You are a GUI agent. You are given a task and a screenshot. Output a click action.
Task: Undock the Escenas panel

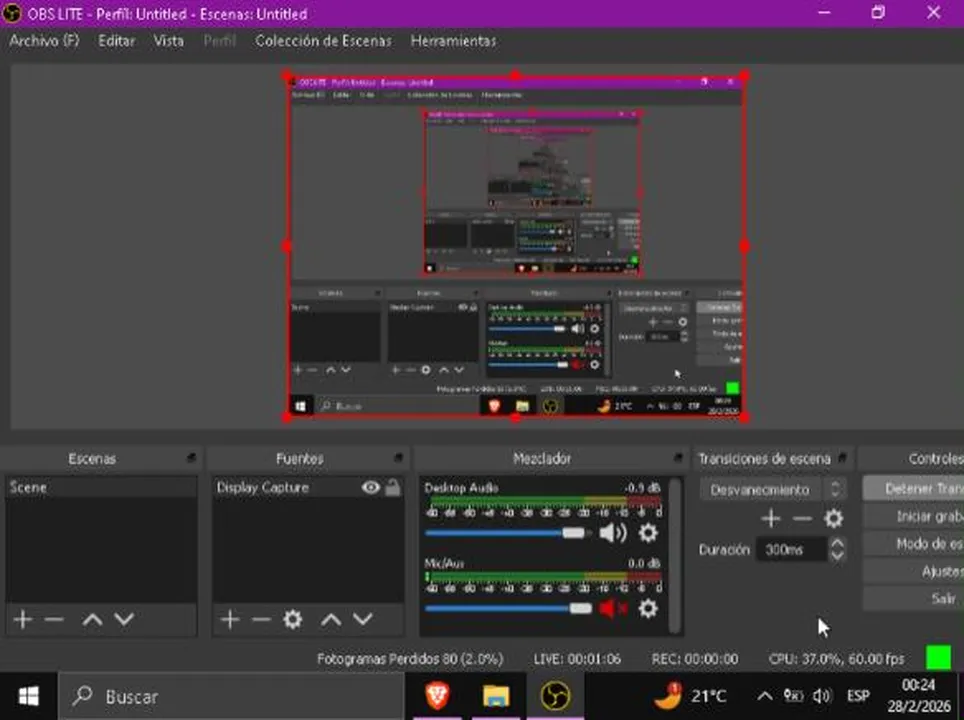point(191,457)
